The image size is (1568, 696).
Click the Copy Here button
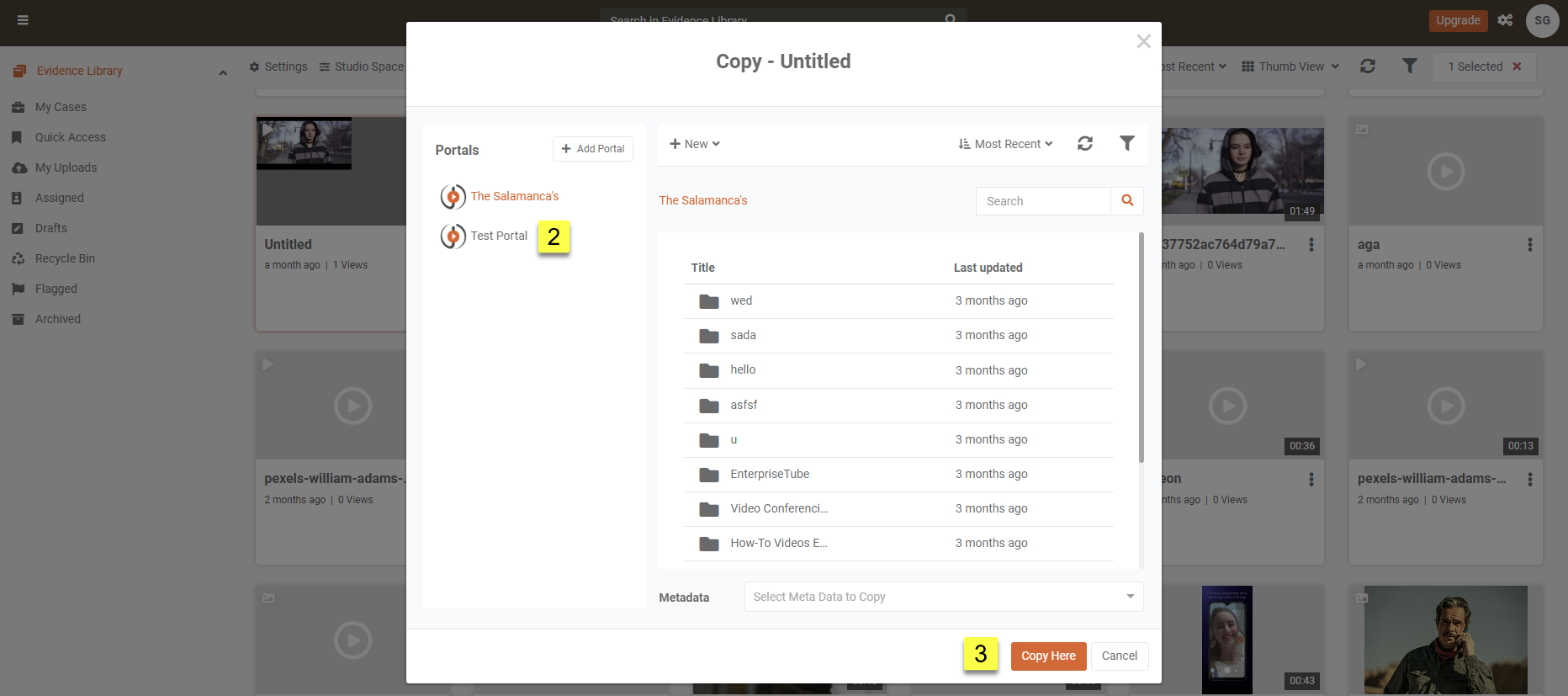(1048, 656)
